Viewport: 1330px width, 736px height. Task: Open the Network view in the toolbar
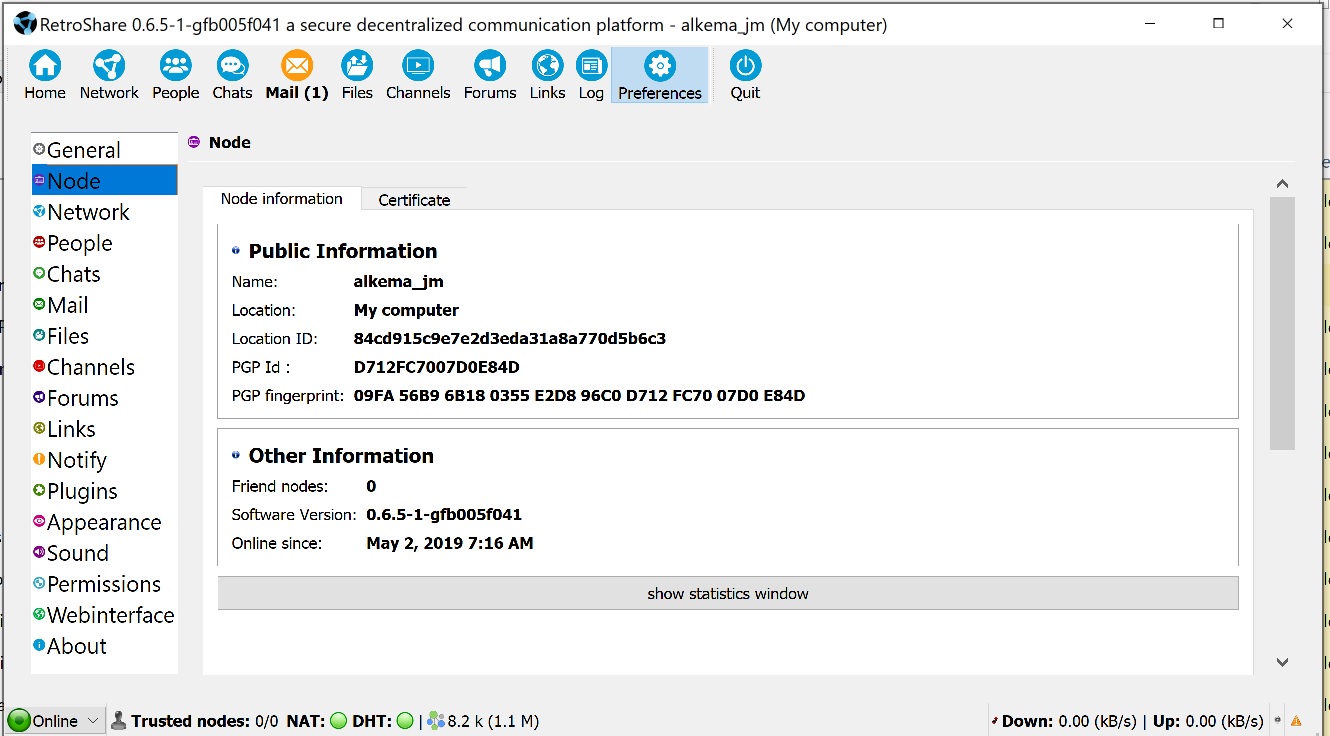click(x=109, y=76)
